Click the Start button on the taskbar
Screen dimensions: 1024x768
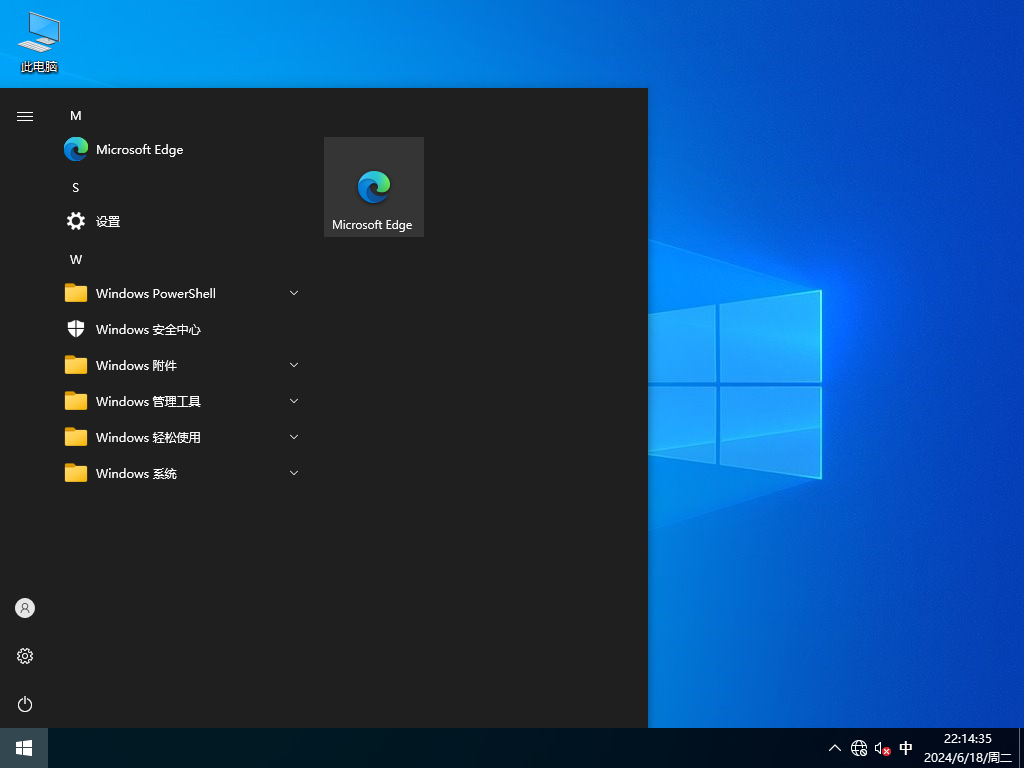pyautogui.click(x=22, y=747)
